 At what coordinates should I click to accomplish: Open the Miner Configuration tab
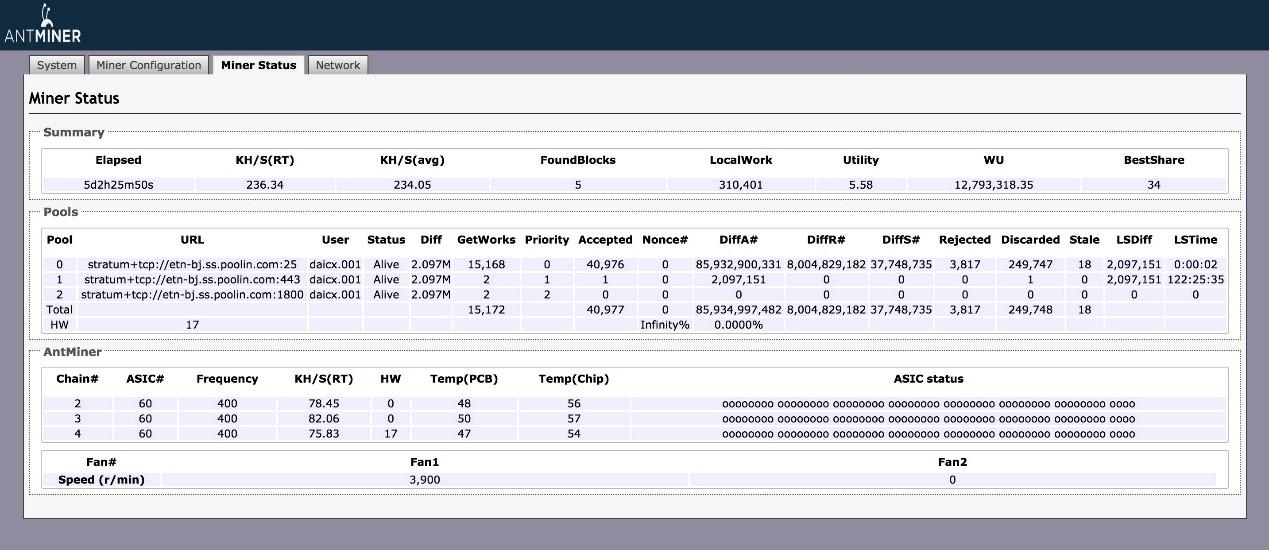[x=149, y=65]
